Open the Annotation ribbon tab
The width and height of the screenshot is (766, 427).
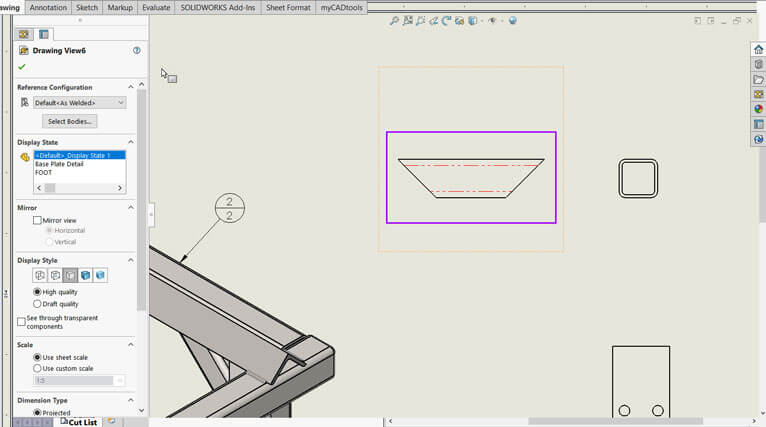tap(48, 7)
